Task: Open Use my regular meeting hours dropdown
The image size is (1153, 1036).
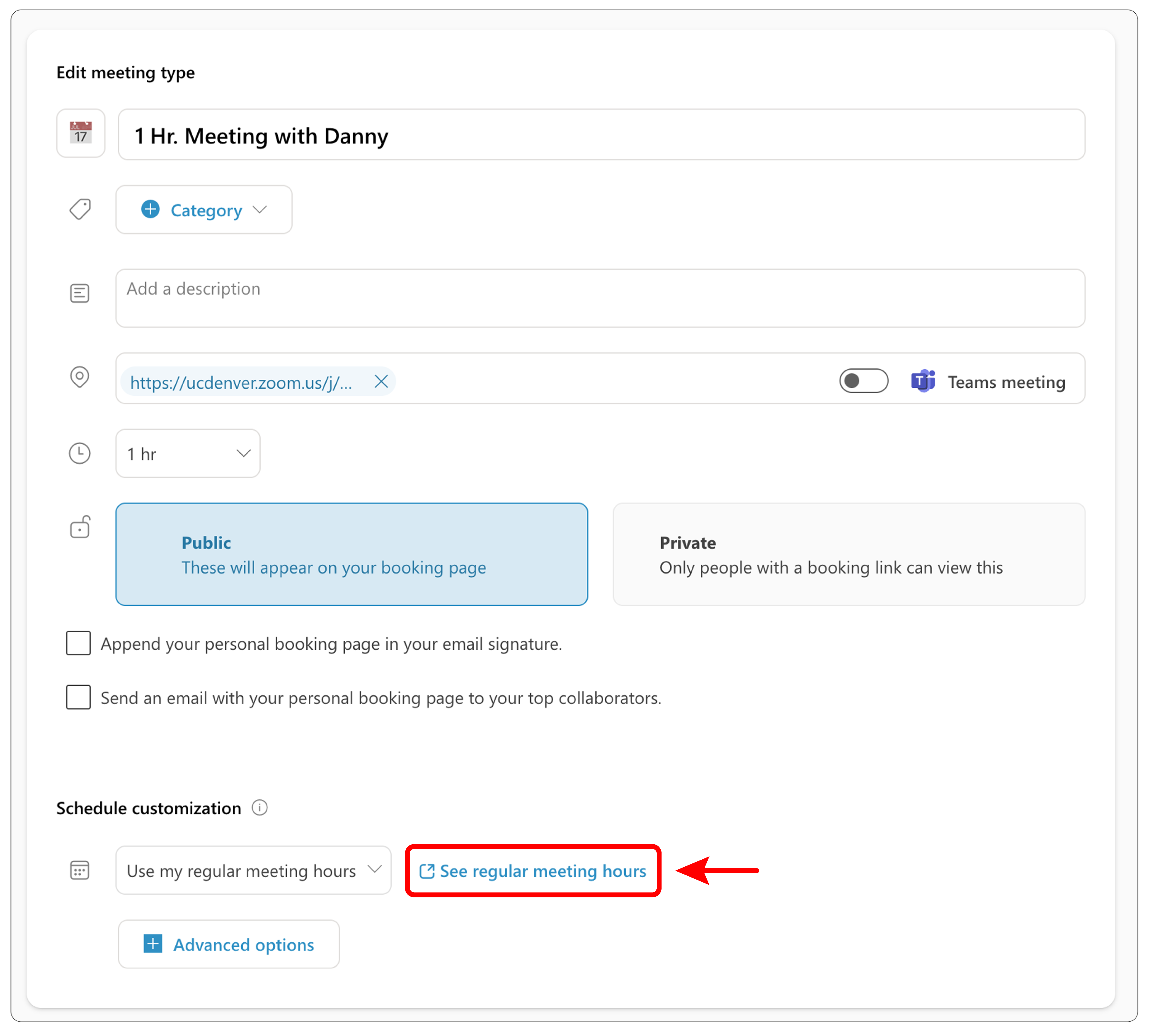Action: click(253, 870)
